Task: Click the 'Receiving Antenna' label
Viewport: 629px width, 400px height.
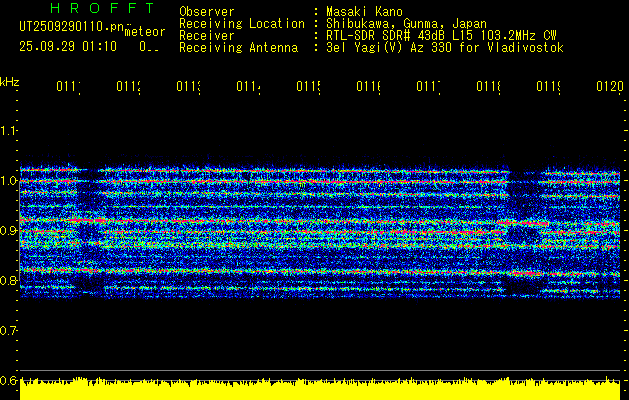Action: click(239, 48)
